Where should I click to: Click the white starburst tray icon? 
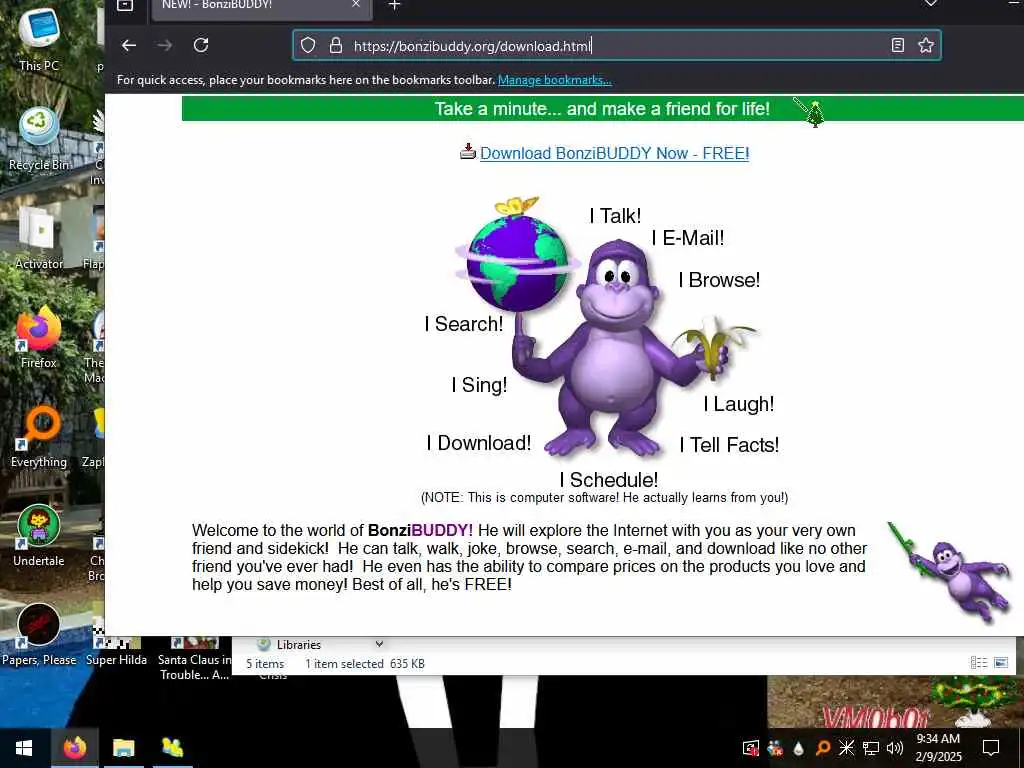pos(846,748)
